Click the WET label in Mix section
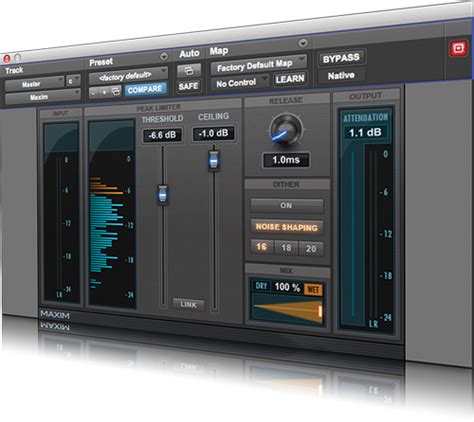Image resolution: width=474 pixels, height=422 pixels. click(313, 289)
